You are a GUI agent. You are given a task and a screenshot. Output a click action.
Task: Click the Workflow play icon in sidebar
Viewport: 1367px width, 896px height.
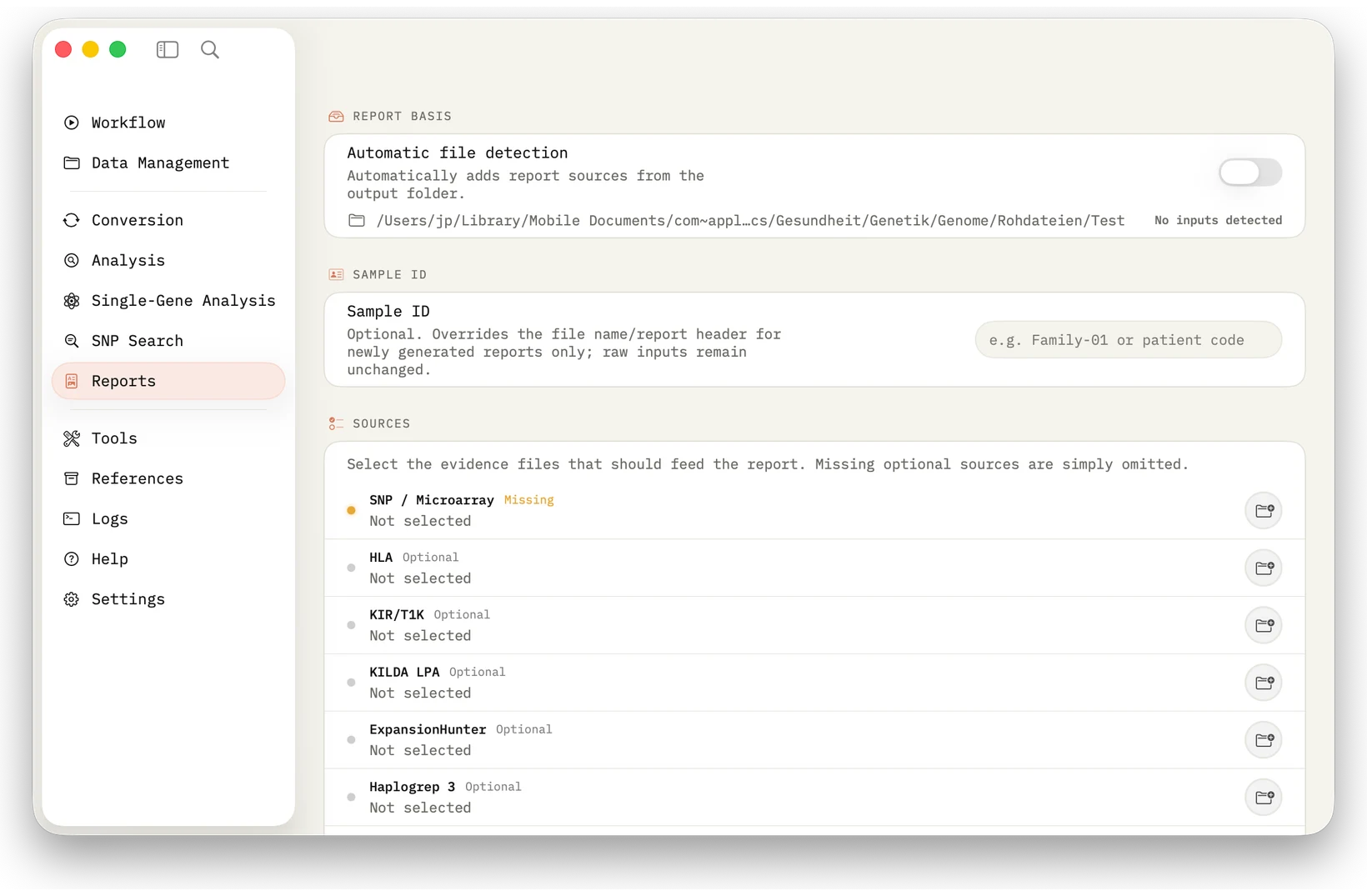coord(72,123)
